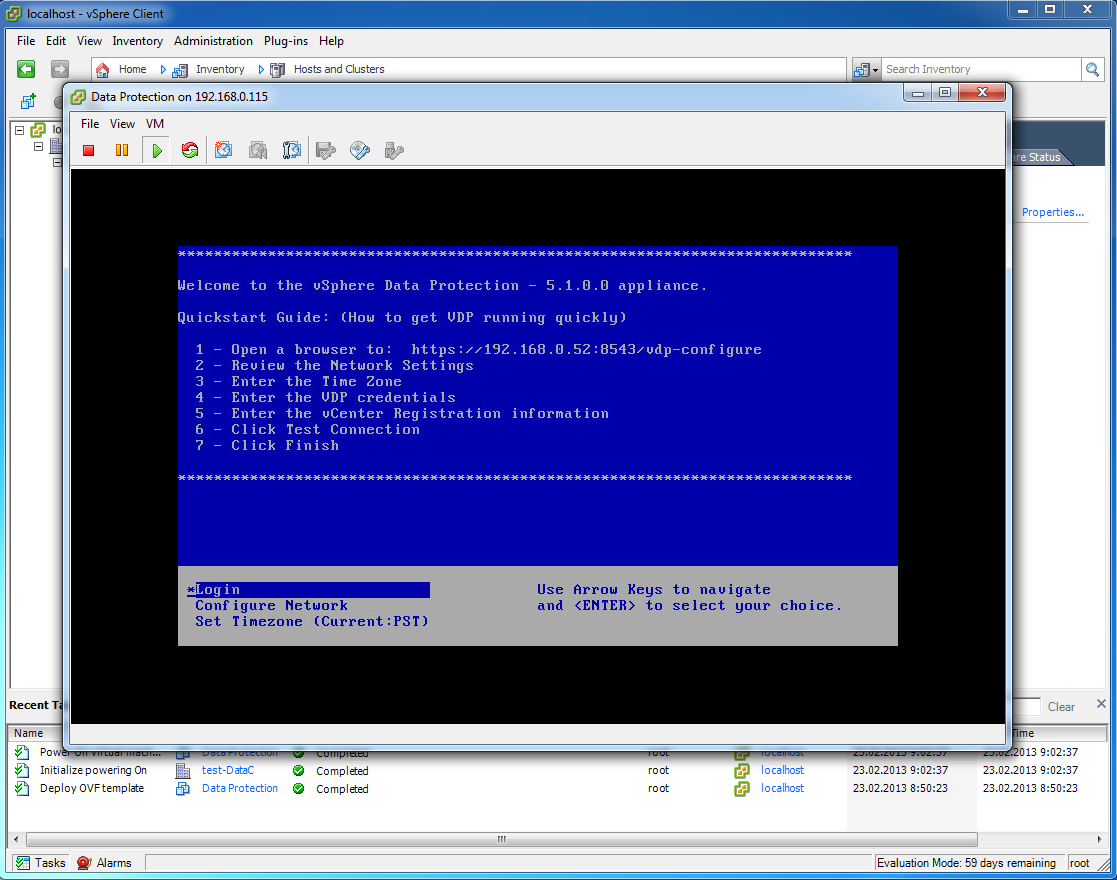Image resolution: width=1117 pixels, height=880 pixels.
Task: Open the Inventory menu
Action: tap(137, 41)
